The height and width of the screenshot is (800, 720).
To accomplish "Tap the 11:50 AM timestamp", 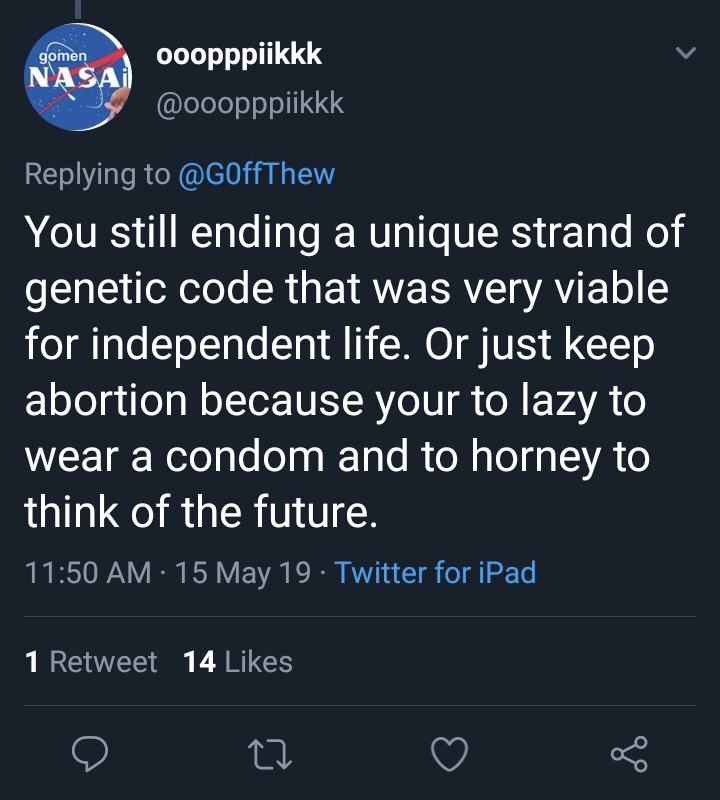I will pos(88,572).
